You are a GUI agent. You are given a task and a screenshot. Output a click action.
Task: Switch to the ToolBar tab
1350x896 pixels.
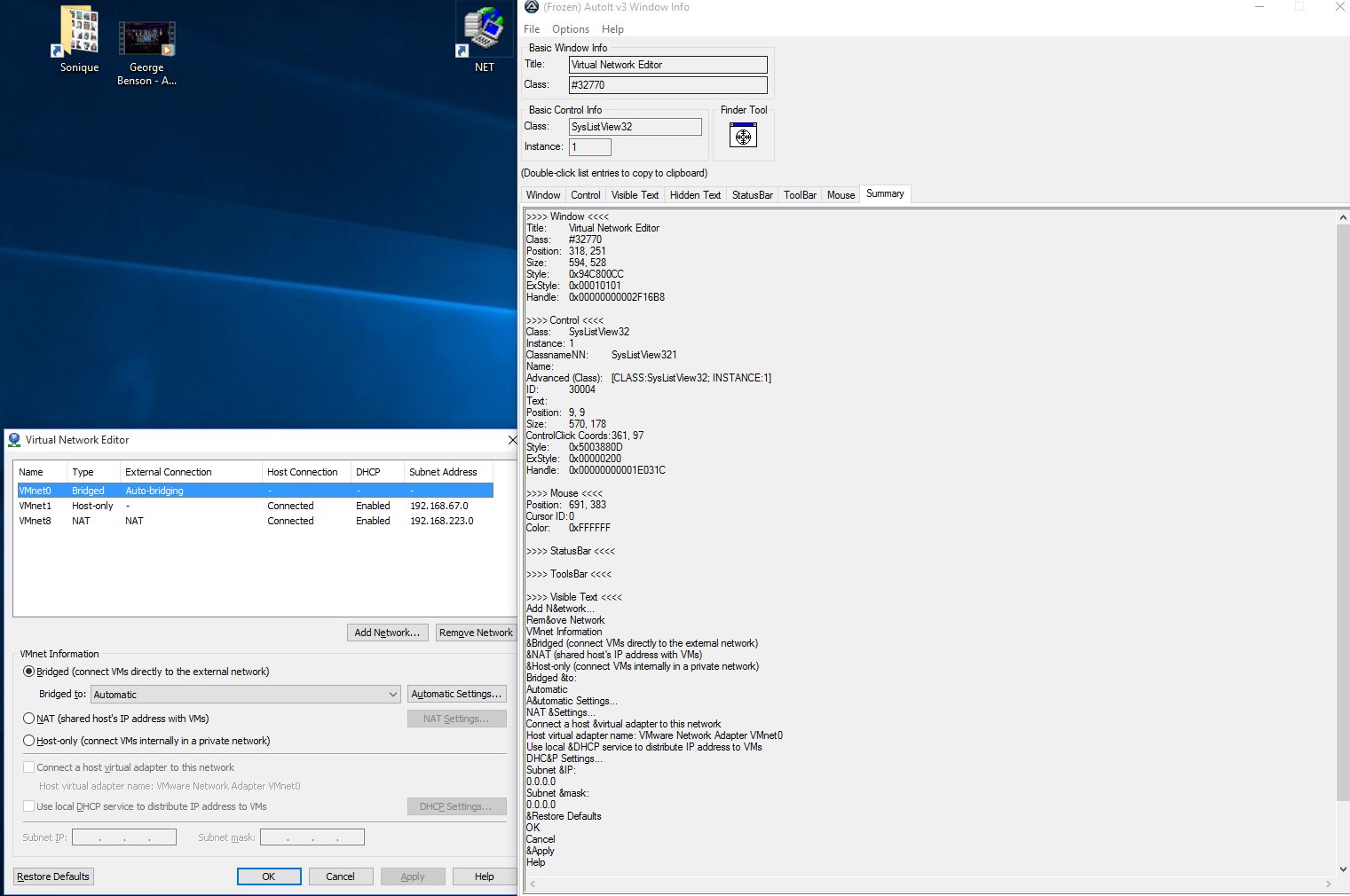tap(800, 195)
